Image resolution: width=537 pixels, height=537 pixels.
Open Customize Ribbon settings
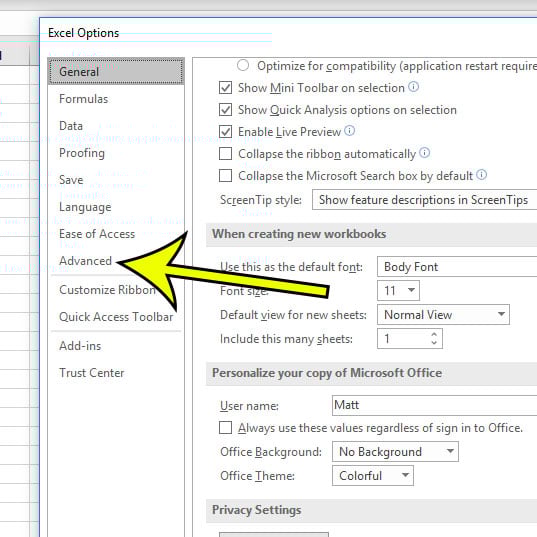(107, 290)
